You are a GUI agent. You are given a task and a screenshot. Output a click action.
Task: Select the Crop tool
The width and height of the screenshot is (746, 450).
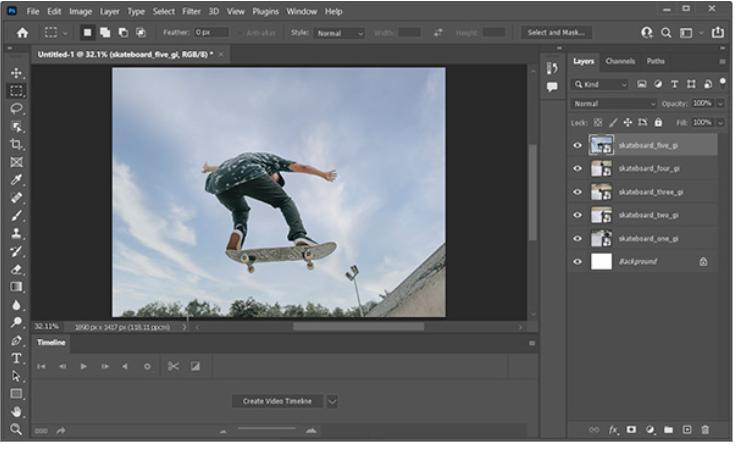pyautogui.click(x=16, y=144)
